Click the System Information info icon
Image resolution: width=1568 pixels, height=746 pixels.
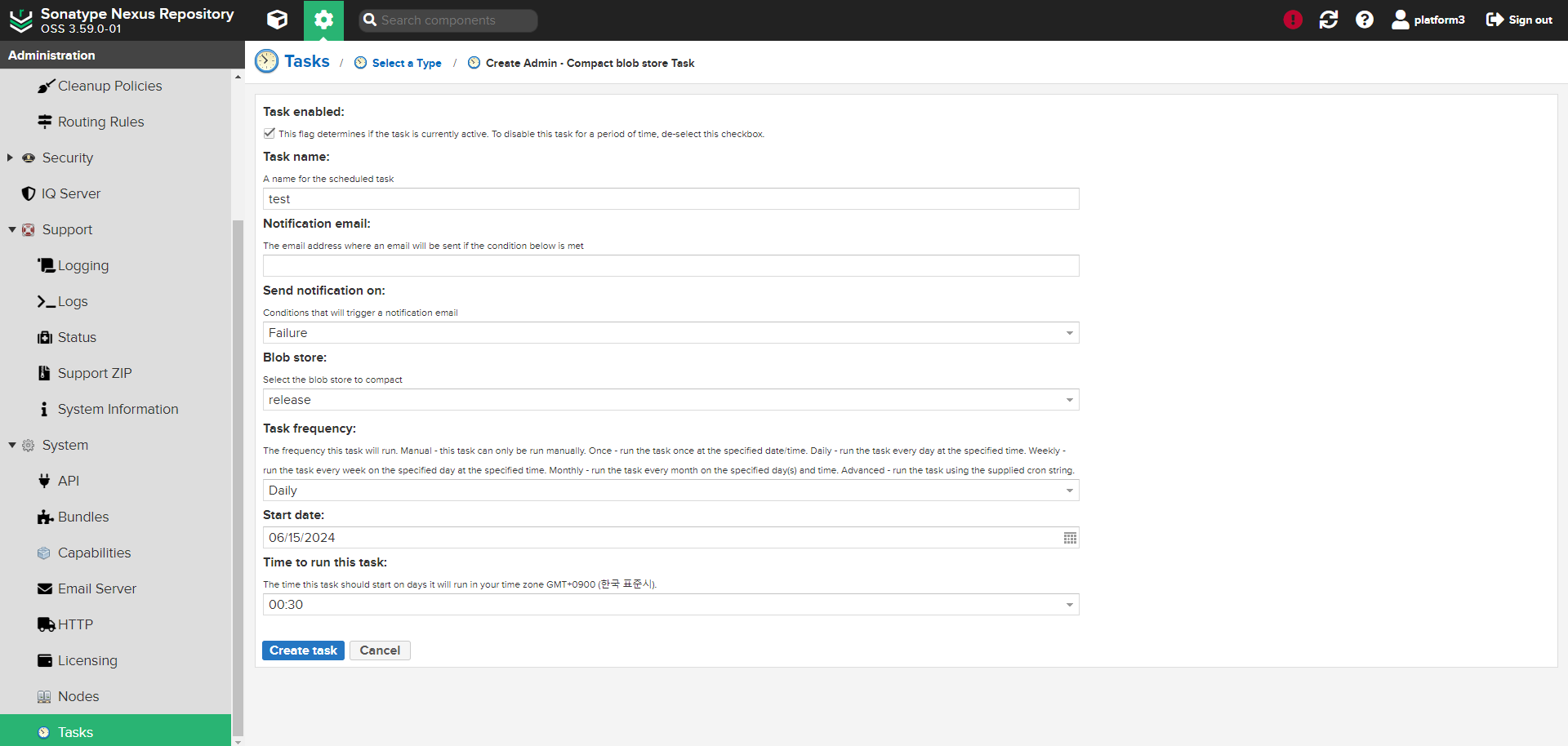pyautogui.click(x=44, y=409)
